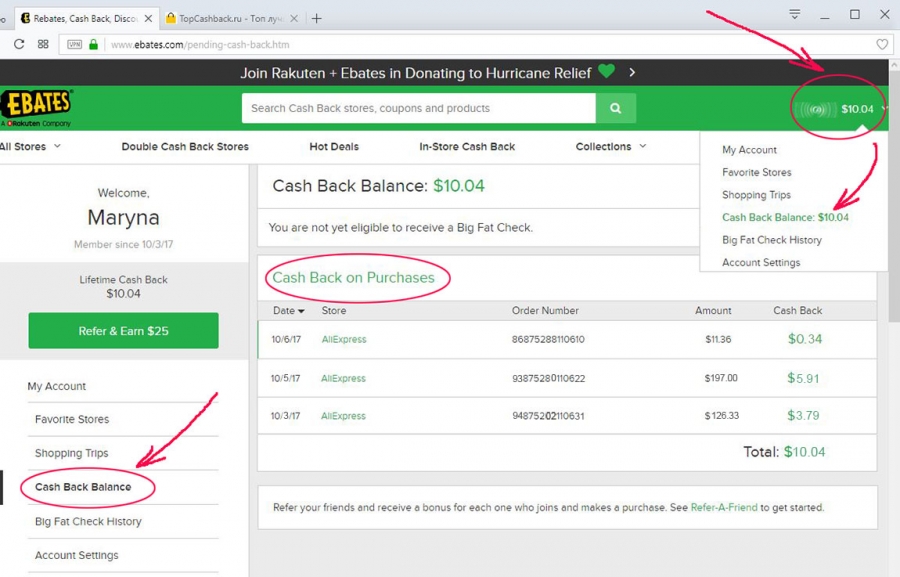Image resolution: width=900 pixels, height=577 pixels.
Task: Click the green heart in the banner
Action: pos(606,71)
